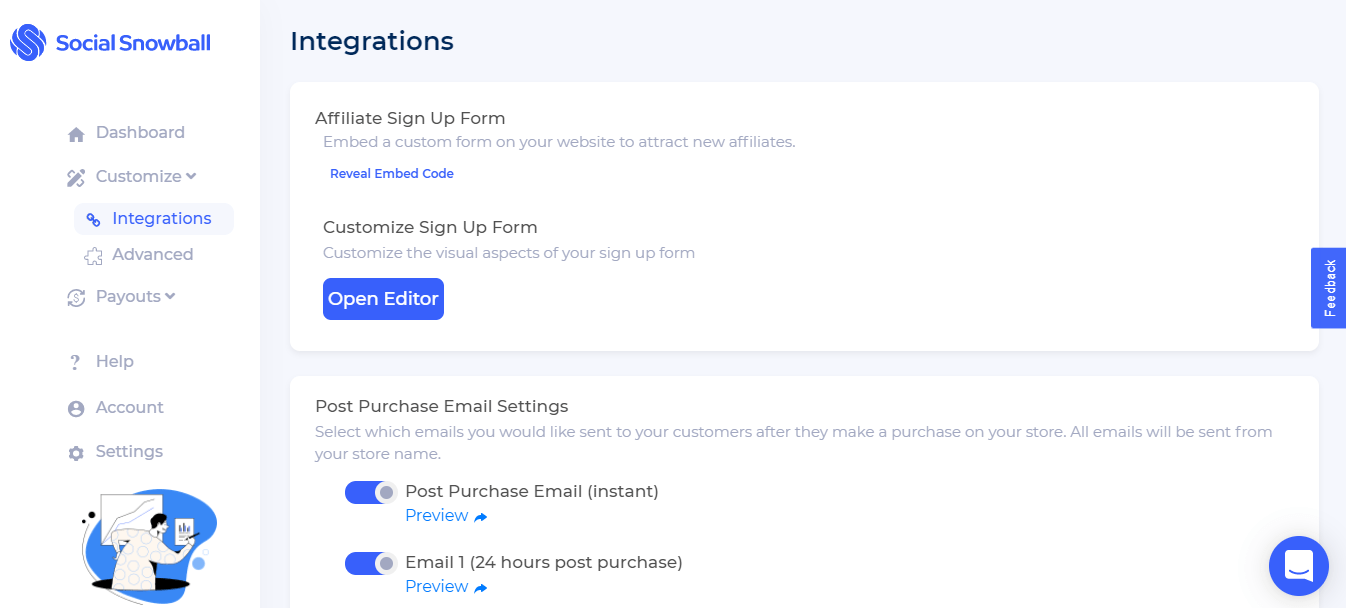Disable the Post Purchase Email (instant) toggle
1346x608 pixels.
[x=371, y=492]
